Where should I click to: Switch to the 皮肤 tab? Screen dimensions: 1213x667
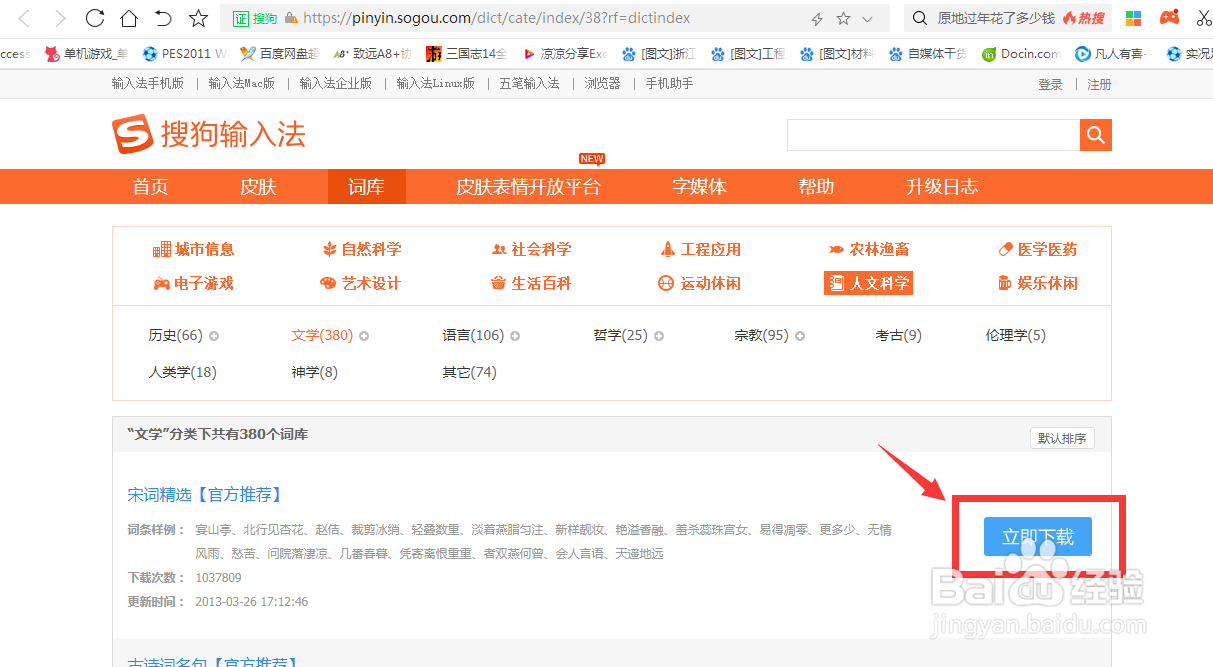(258, 186)
